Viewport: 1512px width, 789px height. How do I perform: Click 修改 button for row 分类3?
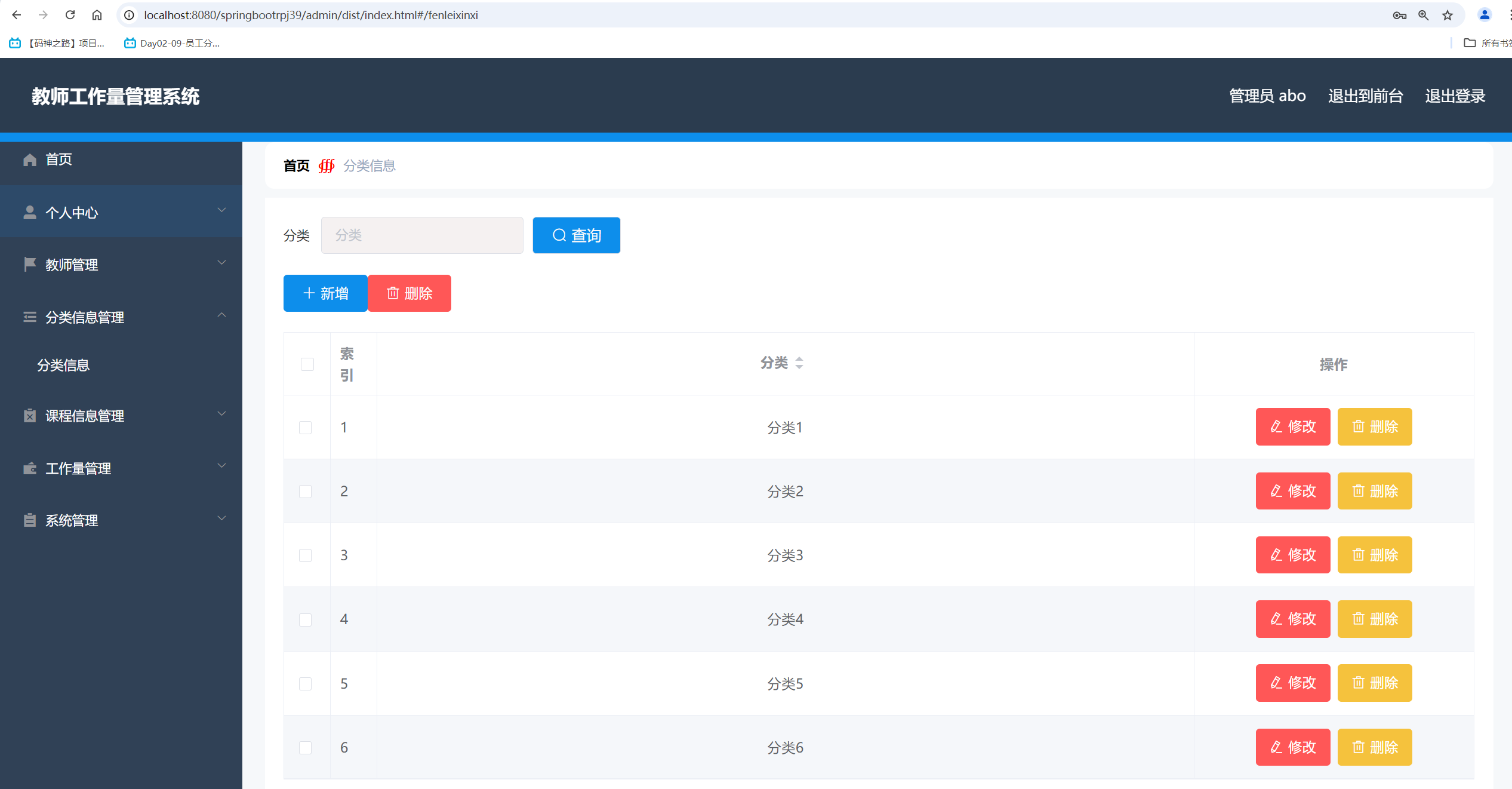pos(1292,555)
